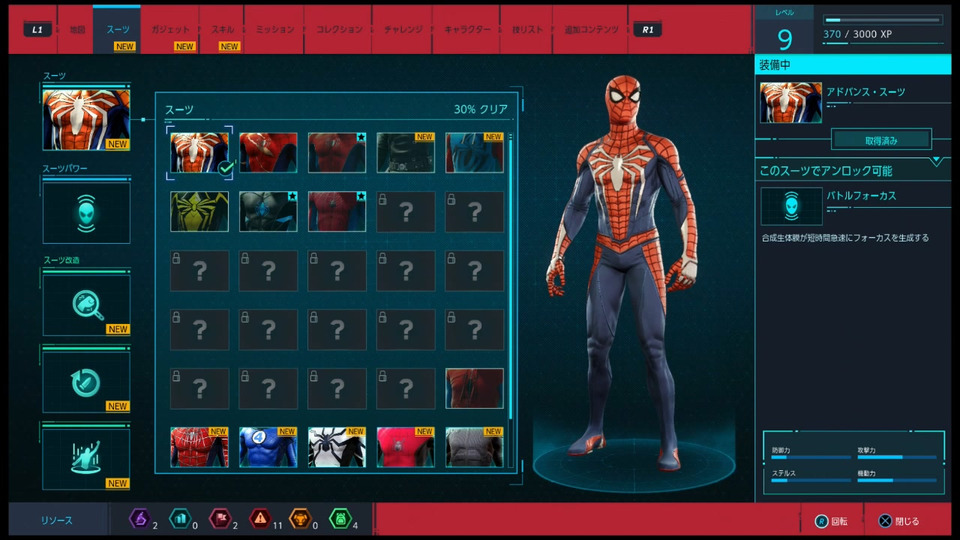Click the 回転 rotate button prompt

click(x=831, y=521)
